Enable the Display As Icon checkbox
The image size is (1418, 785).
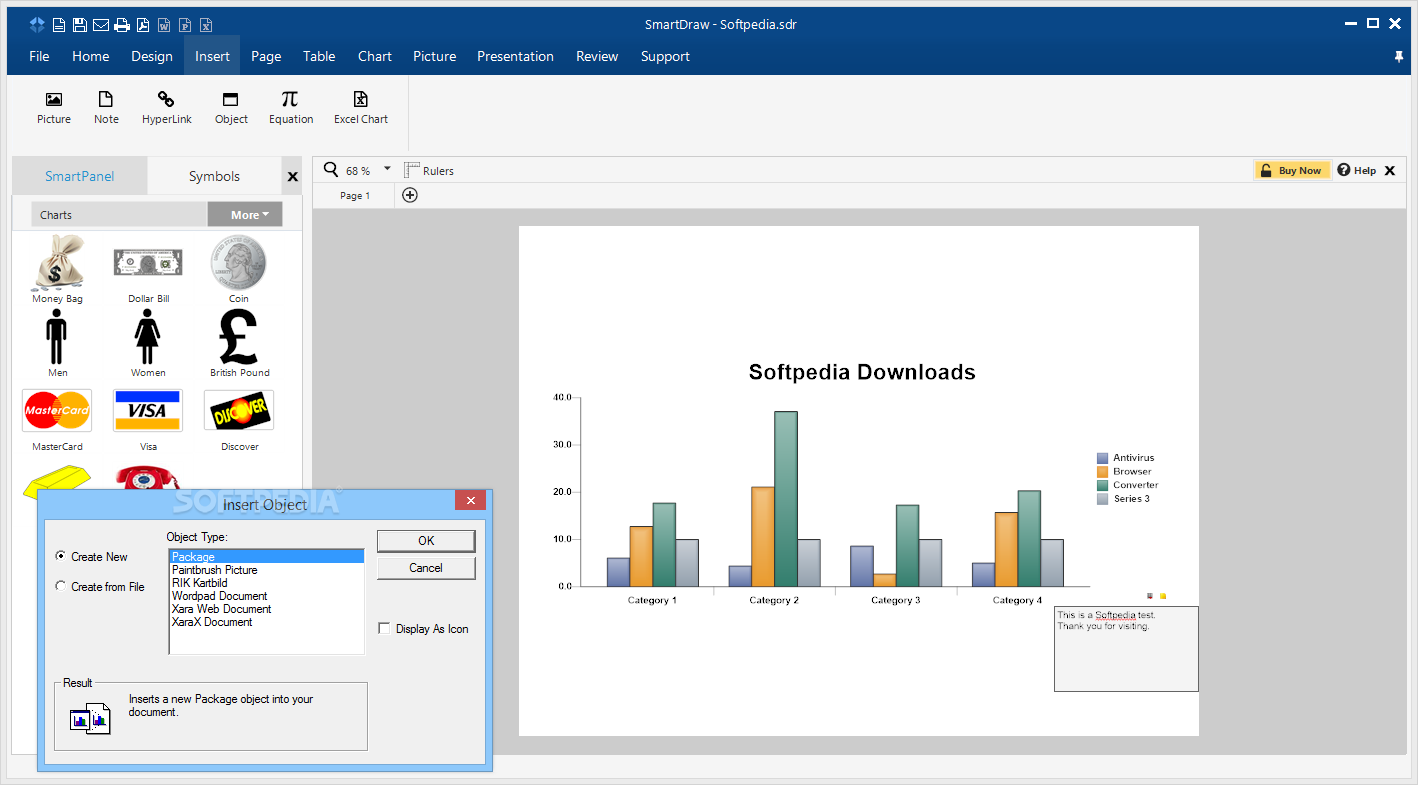tap(384, 628)
